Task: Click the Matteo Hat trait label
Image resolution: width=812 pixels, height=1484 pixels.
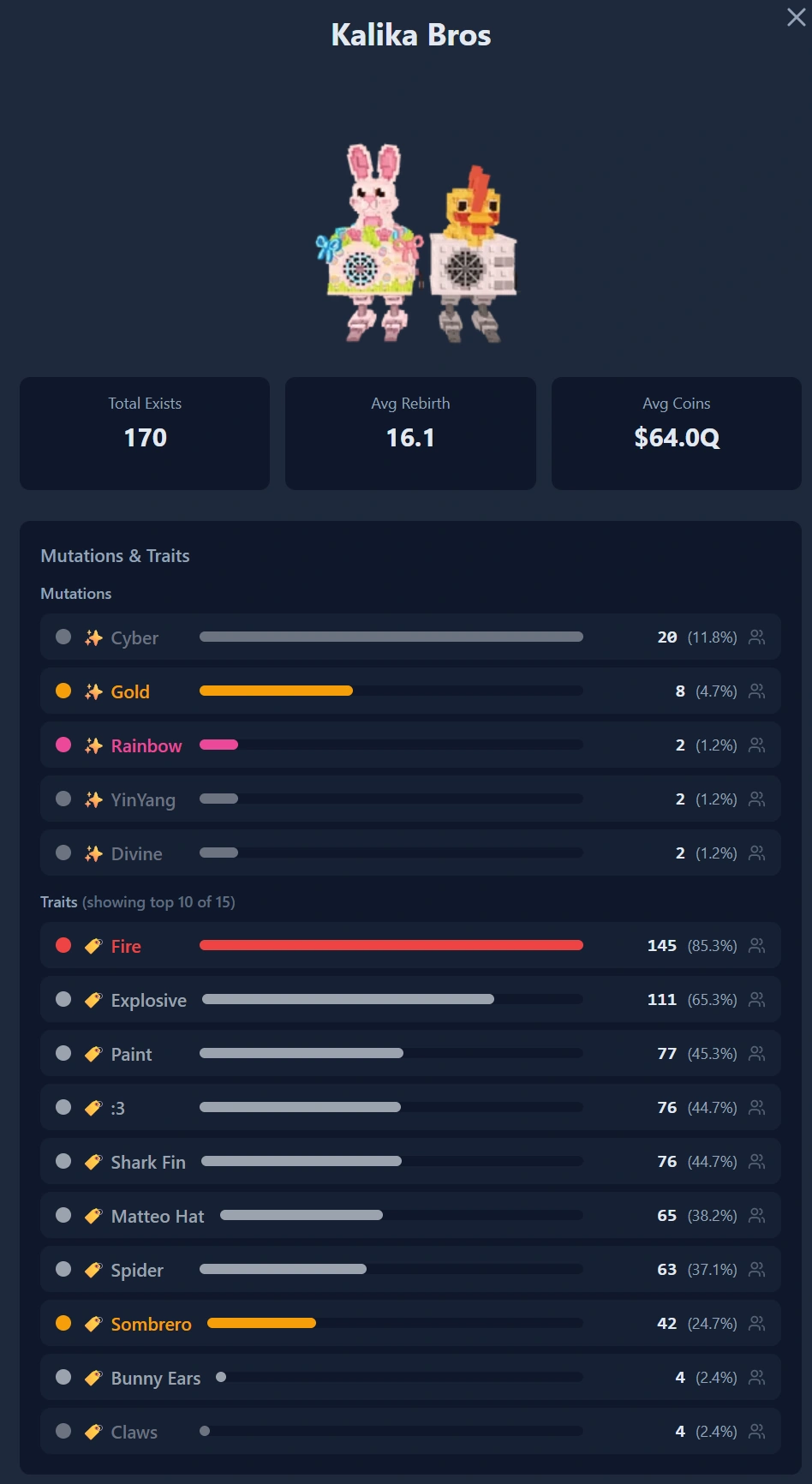Action: coord(158,1217)
